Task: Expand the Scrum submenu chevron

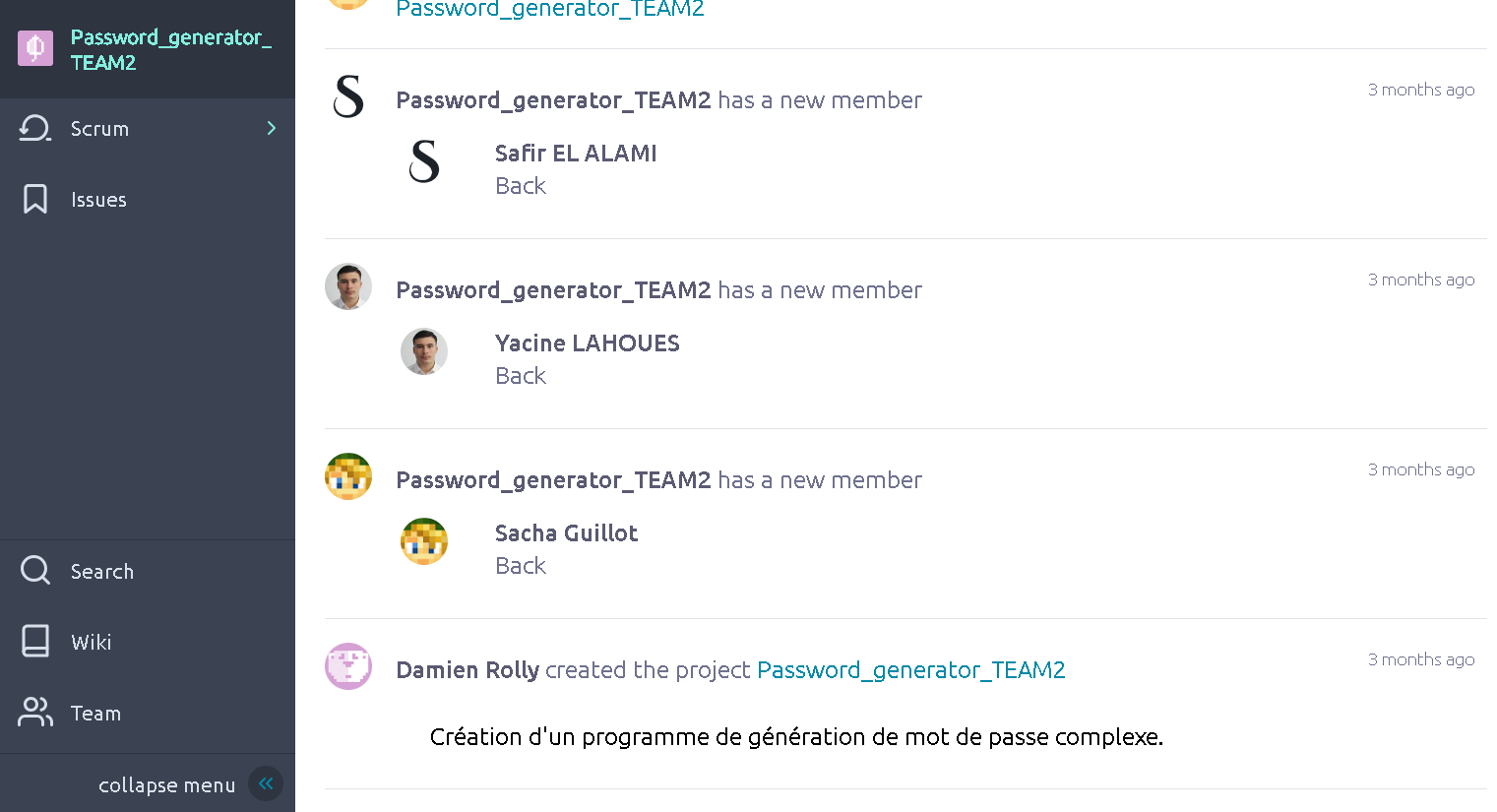Action: (272, 128)
